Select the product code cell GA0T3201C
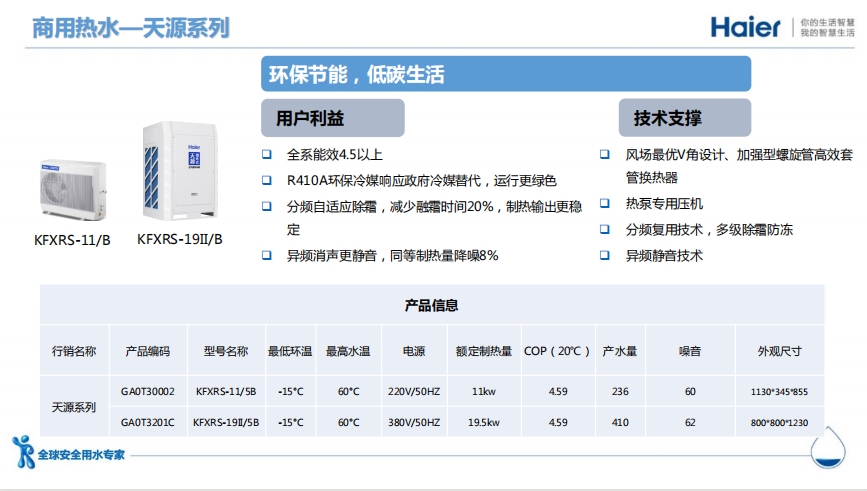This screenshot has height=491, width=867. [148, 422]
